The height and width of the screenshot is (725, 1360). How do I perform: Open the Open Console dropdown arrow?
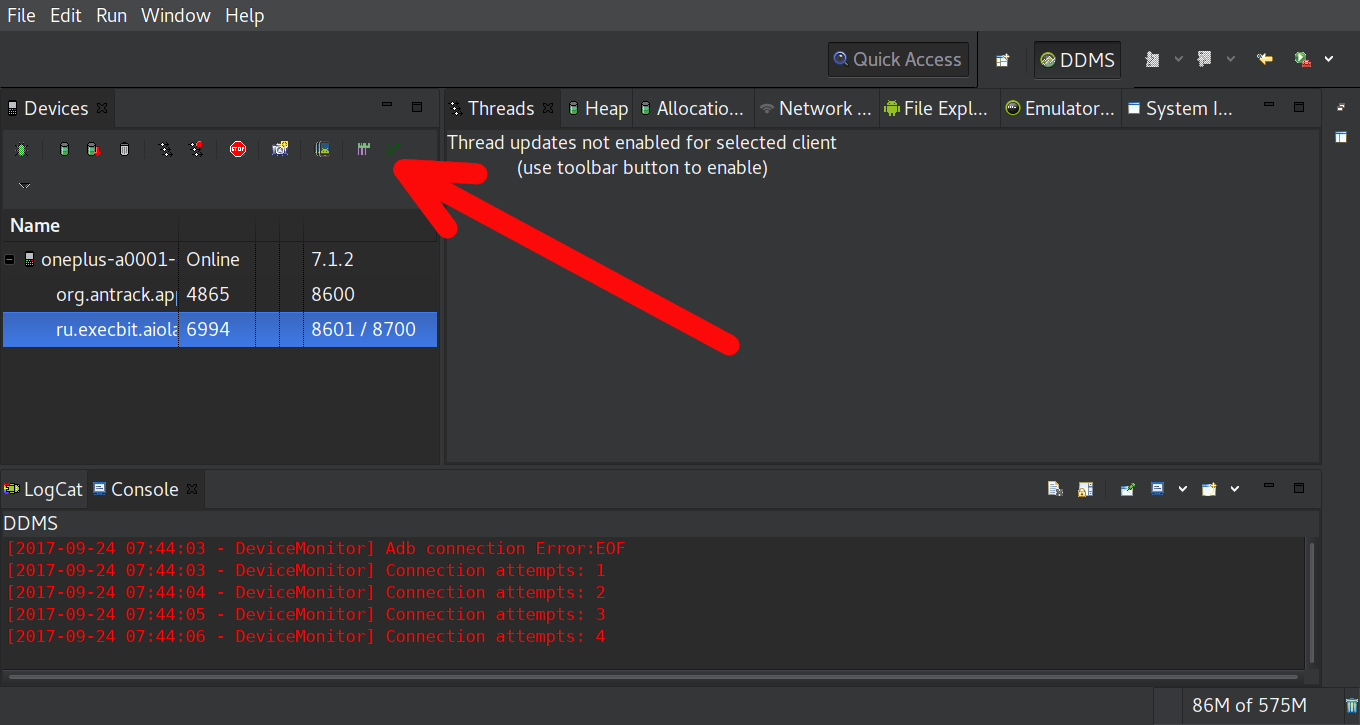(x=1235, y=489)
